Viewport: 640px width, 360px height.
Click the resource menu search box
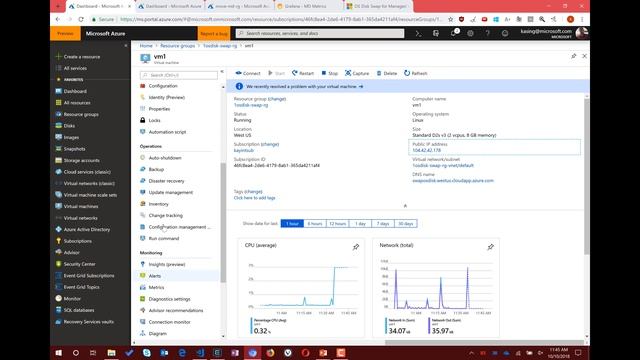(179, 75)
